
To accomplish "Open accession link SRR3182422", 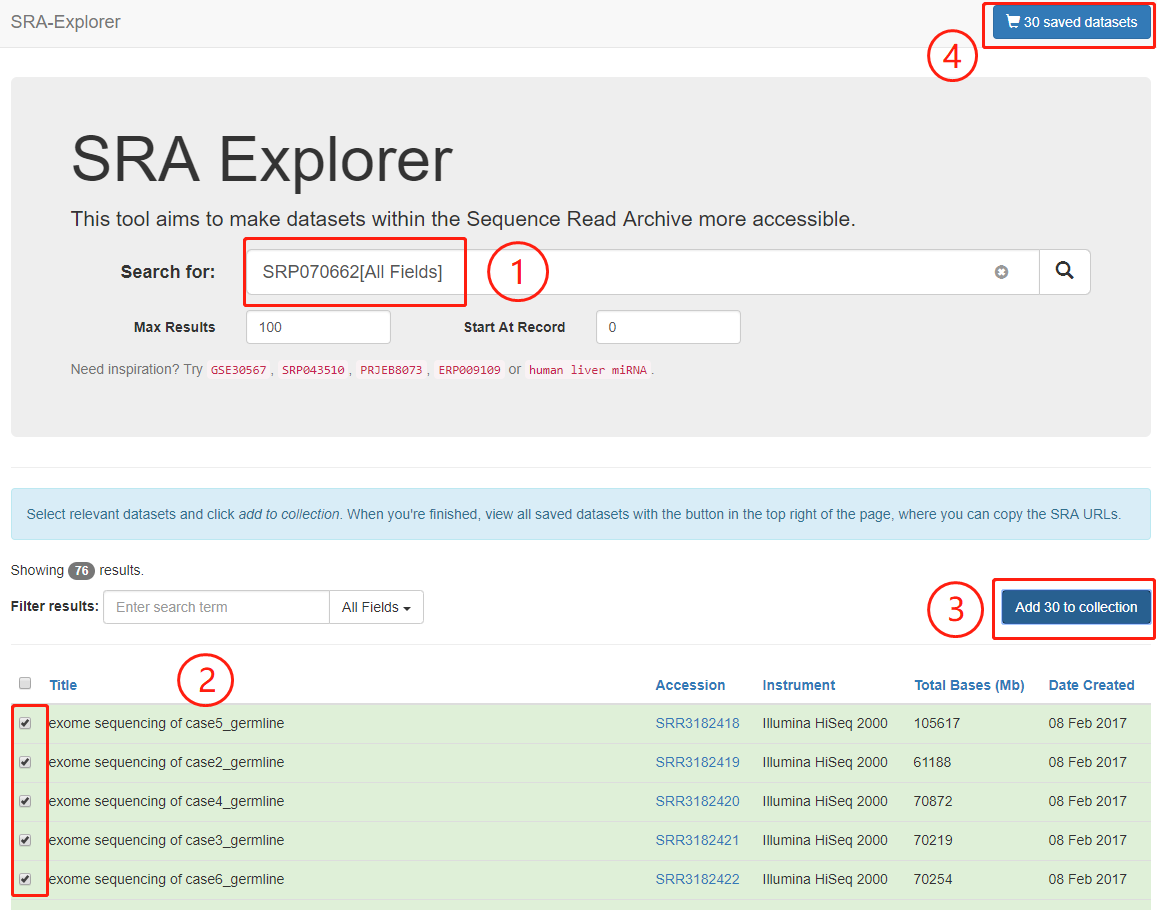I will coord(697,879).
